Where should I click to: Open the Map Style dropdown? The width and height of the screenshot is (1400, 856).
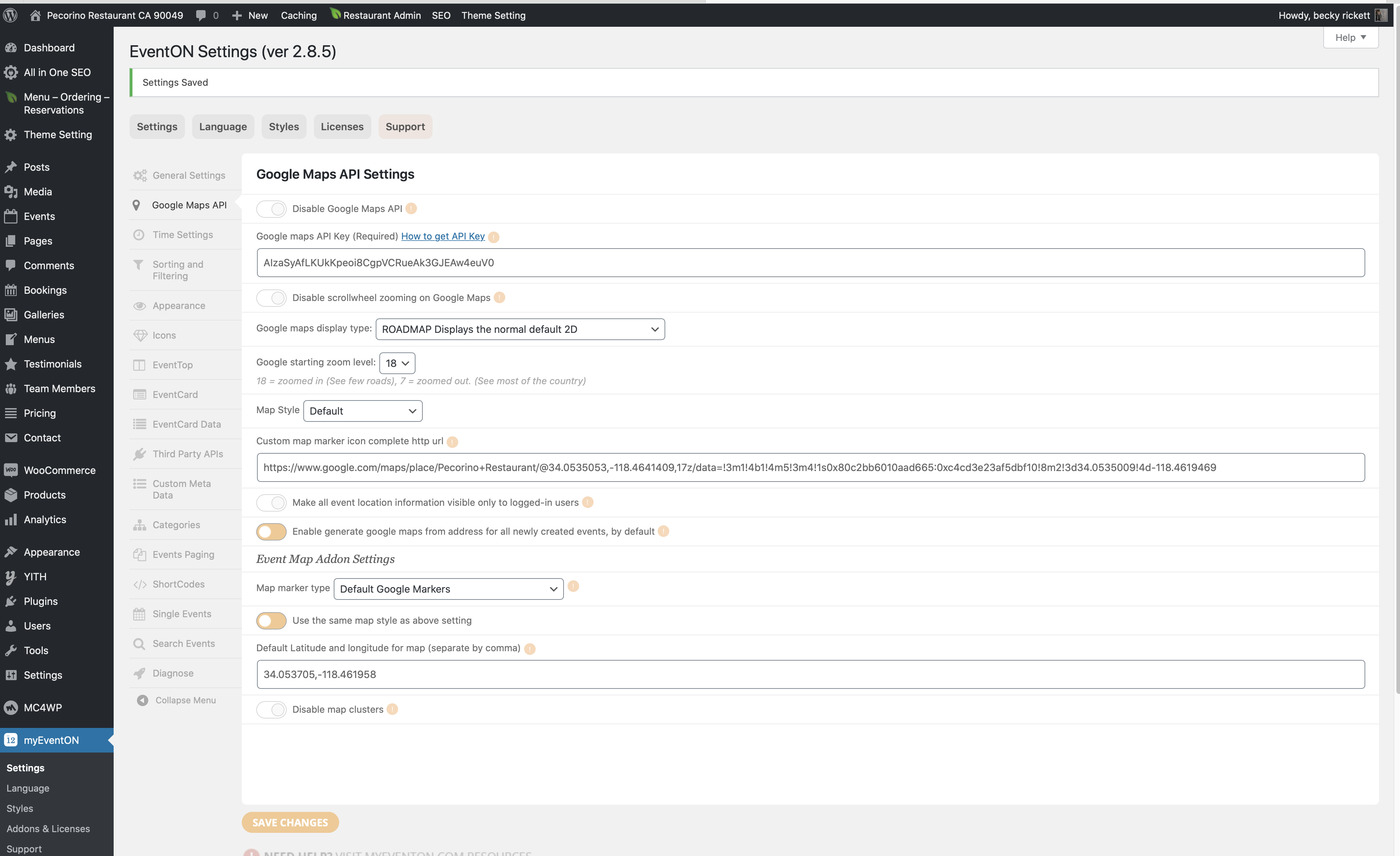tap(363, 411)
